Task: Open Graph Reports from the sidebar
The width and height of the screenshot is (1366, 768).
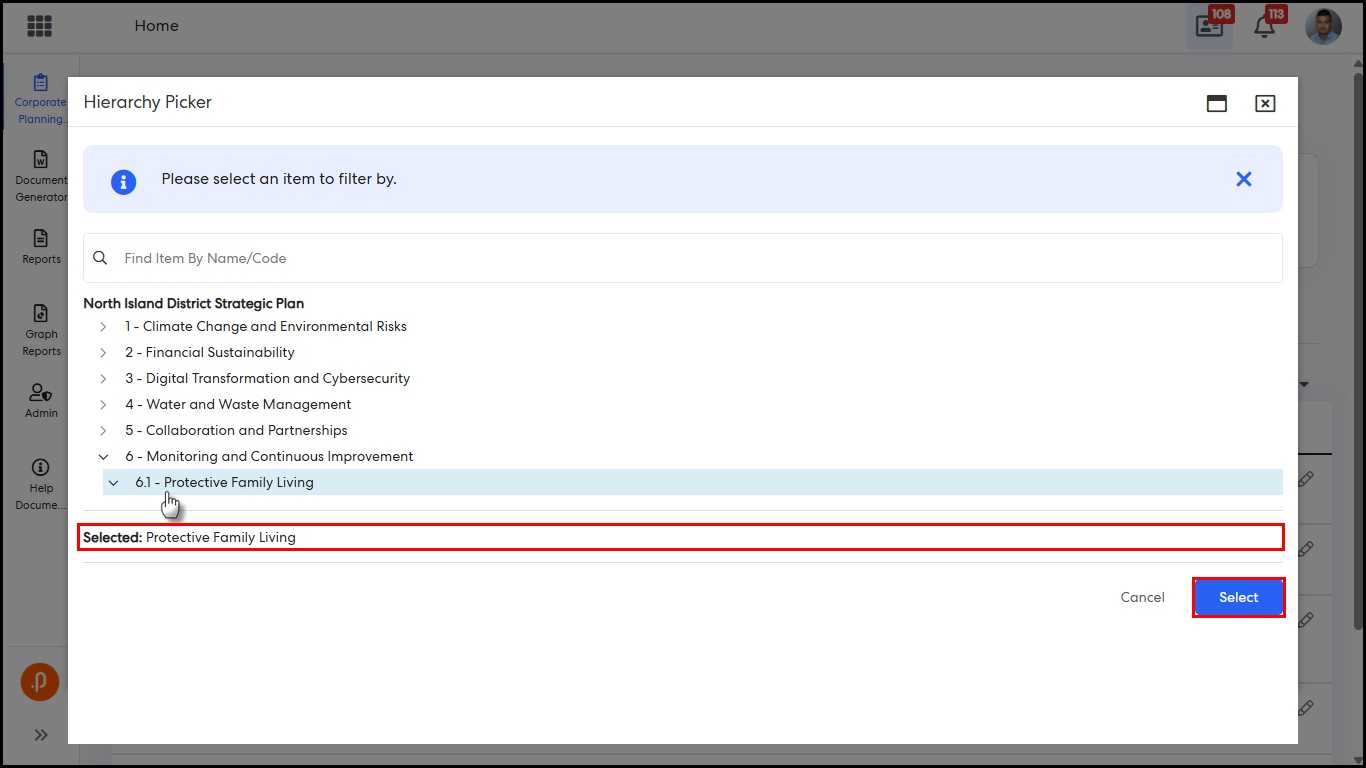Action: (41, 330)
